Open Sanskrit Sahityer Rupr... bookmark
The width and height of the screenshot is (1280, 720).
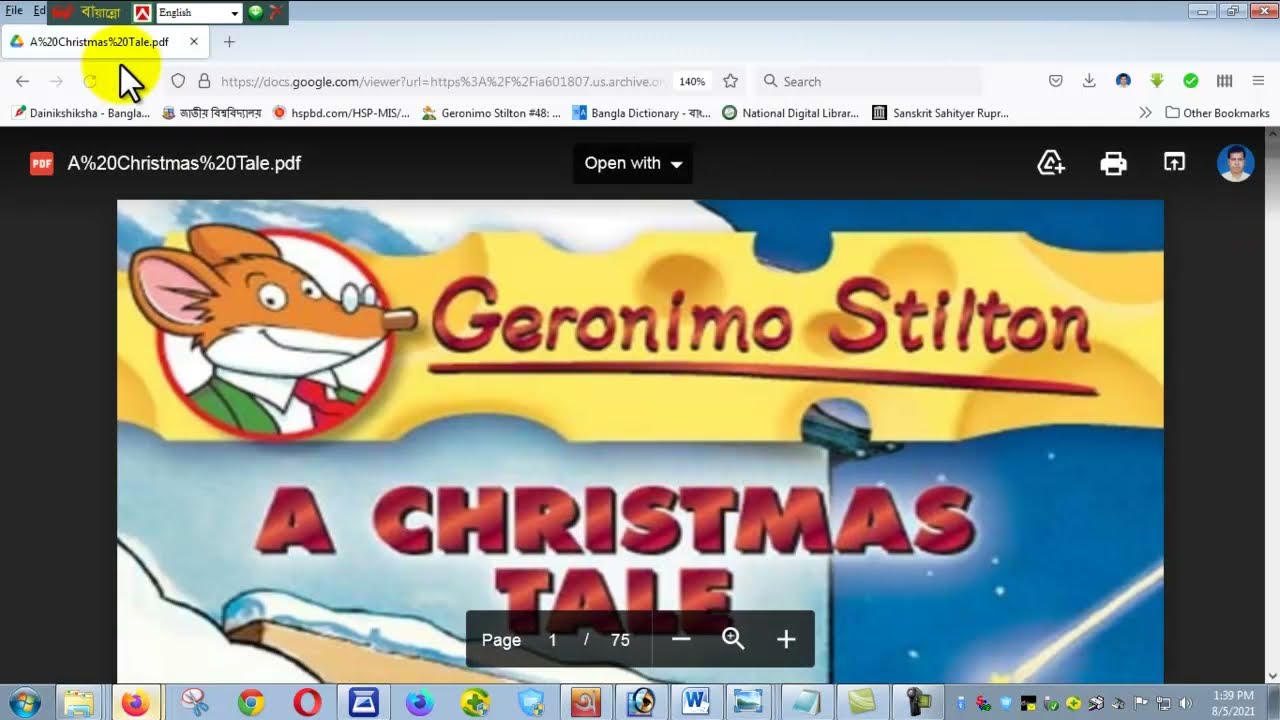pyautogui.click(x=941, y=113)
